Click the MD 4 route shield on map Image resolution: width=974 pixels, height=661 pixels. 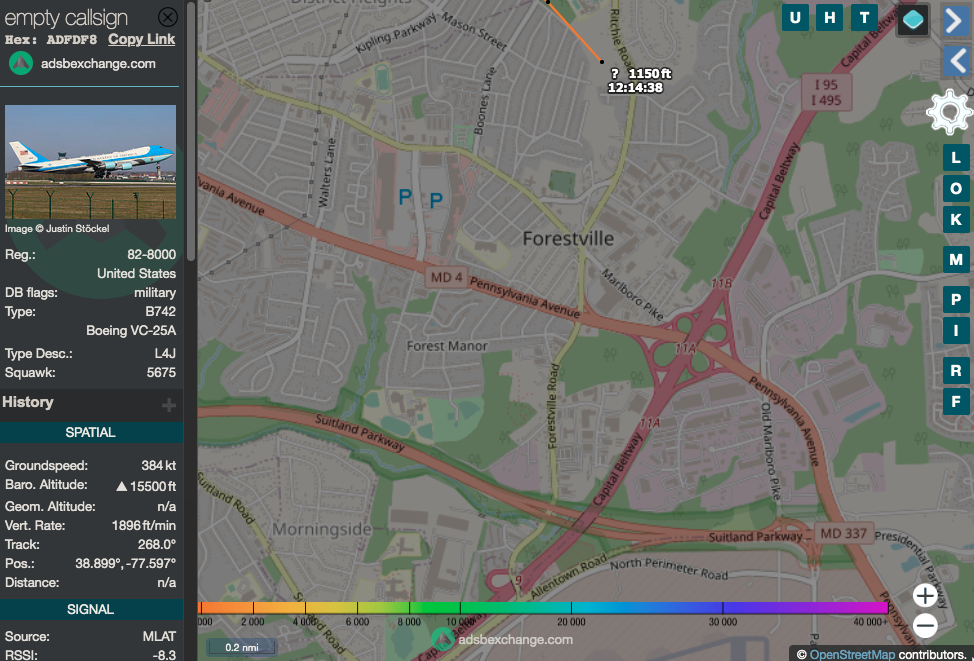tap(446, 277)
